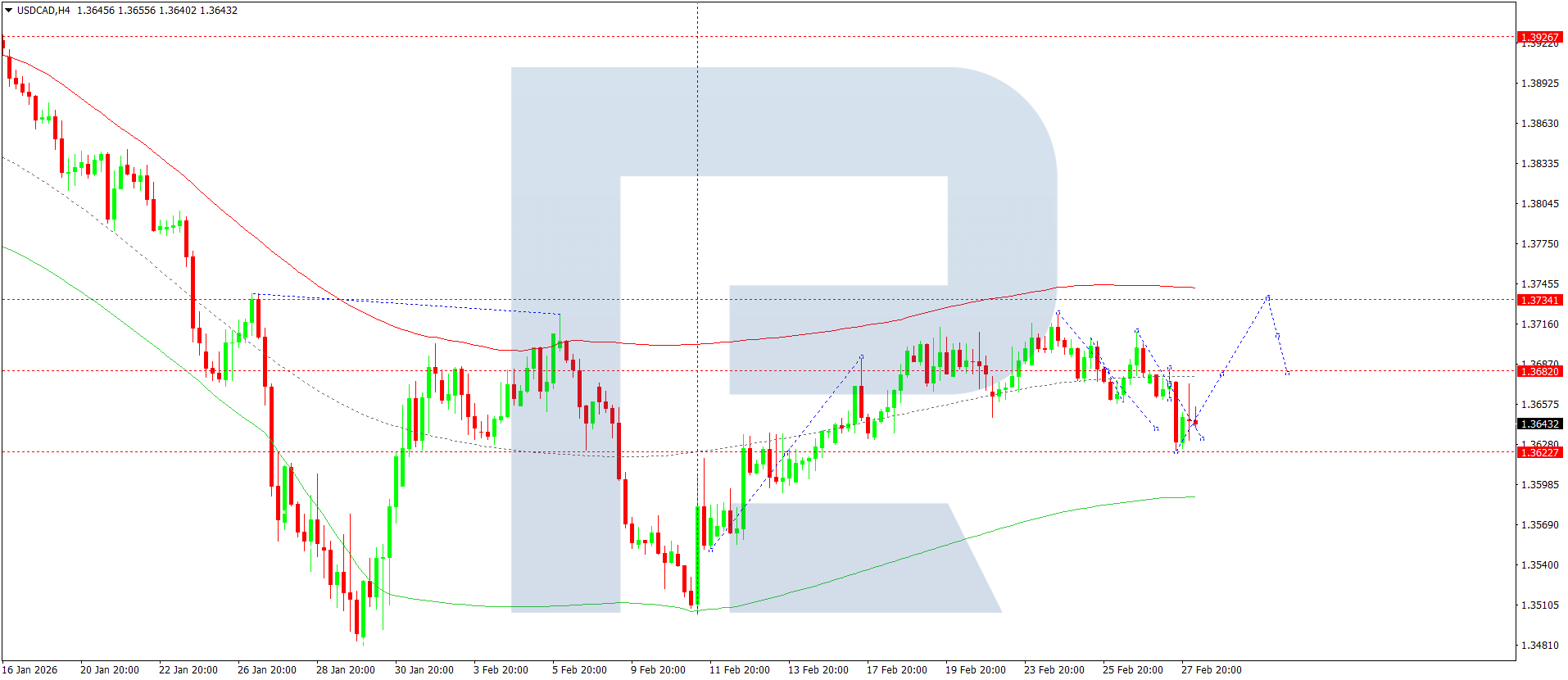Click the forecast peak marker near 1.37341
The width and height of the screenshot is (1568, 680).
click(1267, 297)
